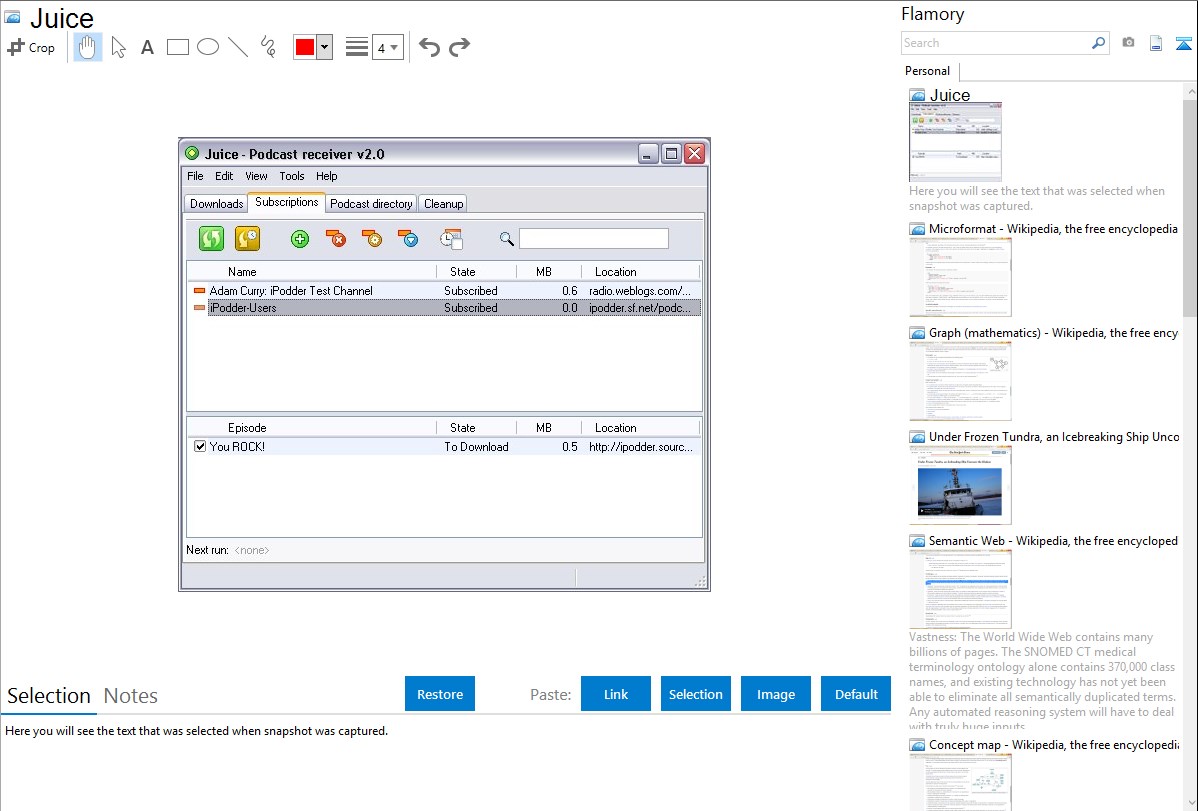The height and width of the screenshot is (811, 1198).
Task: Pick the straight line tool
Action: [238, 47]
